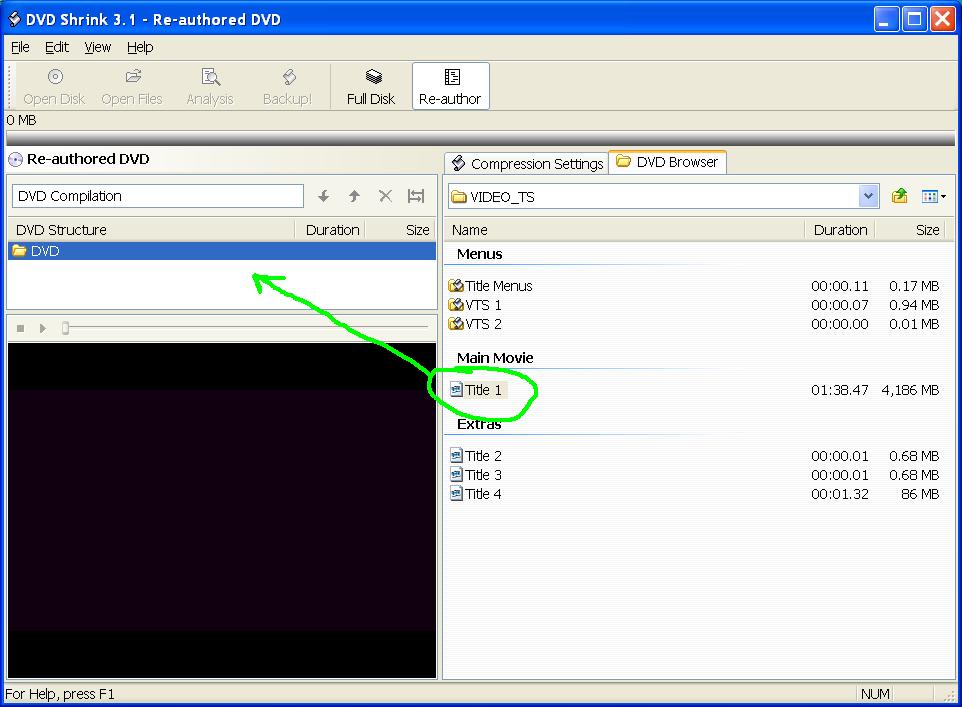Click the NUM status bar indicator

[x=874, y=694]
